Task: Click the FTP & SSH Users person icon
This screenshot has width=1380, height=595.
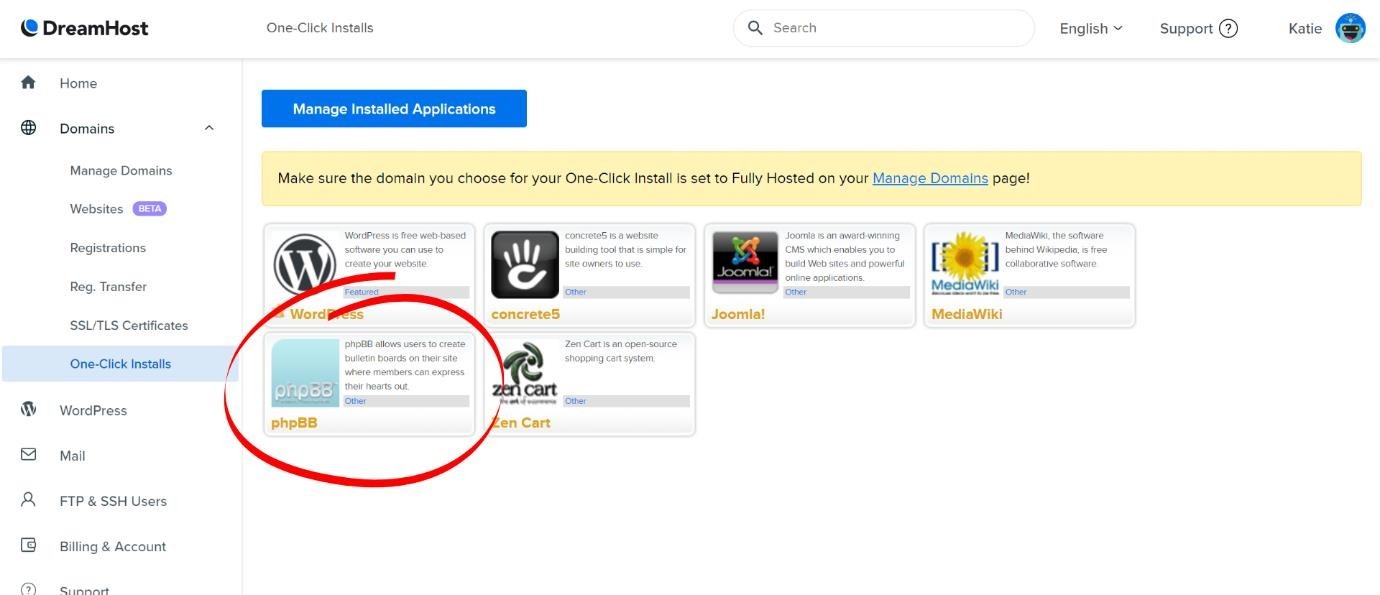Action: [x=28, y=501]
